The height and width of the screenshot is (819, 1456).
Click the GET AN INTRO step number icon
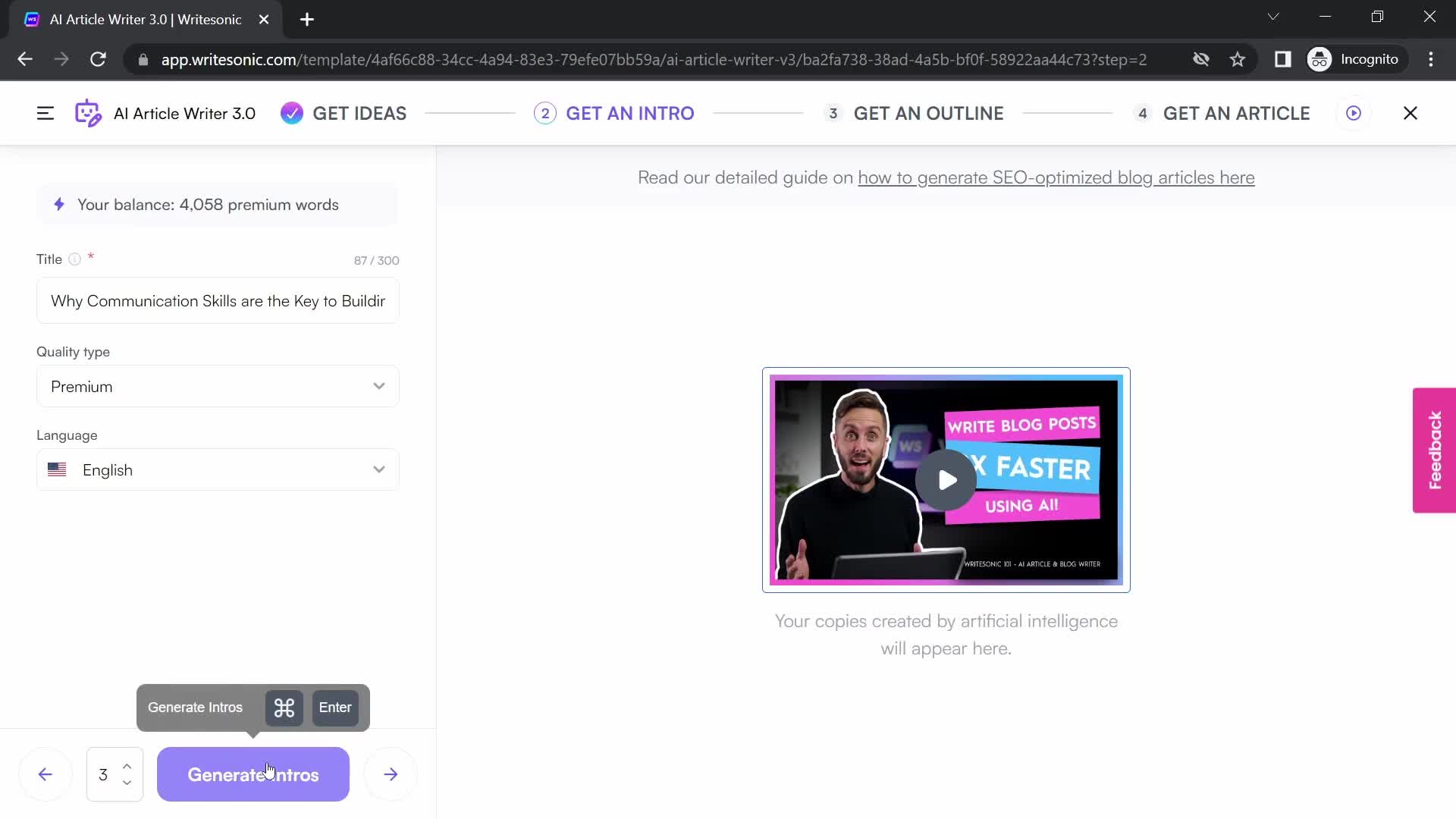click(x=546, y=113)
